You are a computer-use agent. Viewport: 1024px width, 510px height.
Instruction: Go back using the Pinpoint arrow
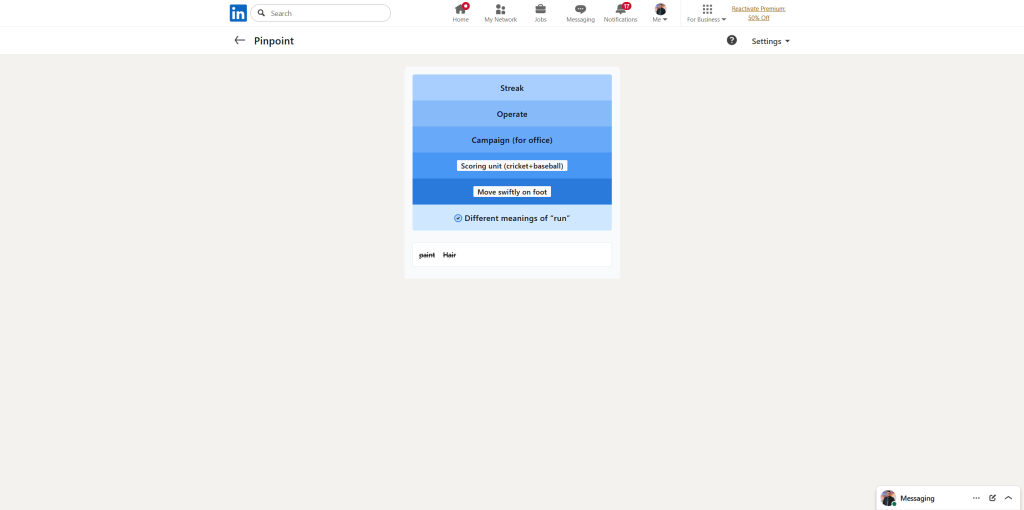point(240,40)
